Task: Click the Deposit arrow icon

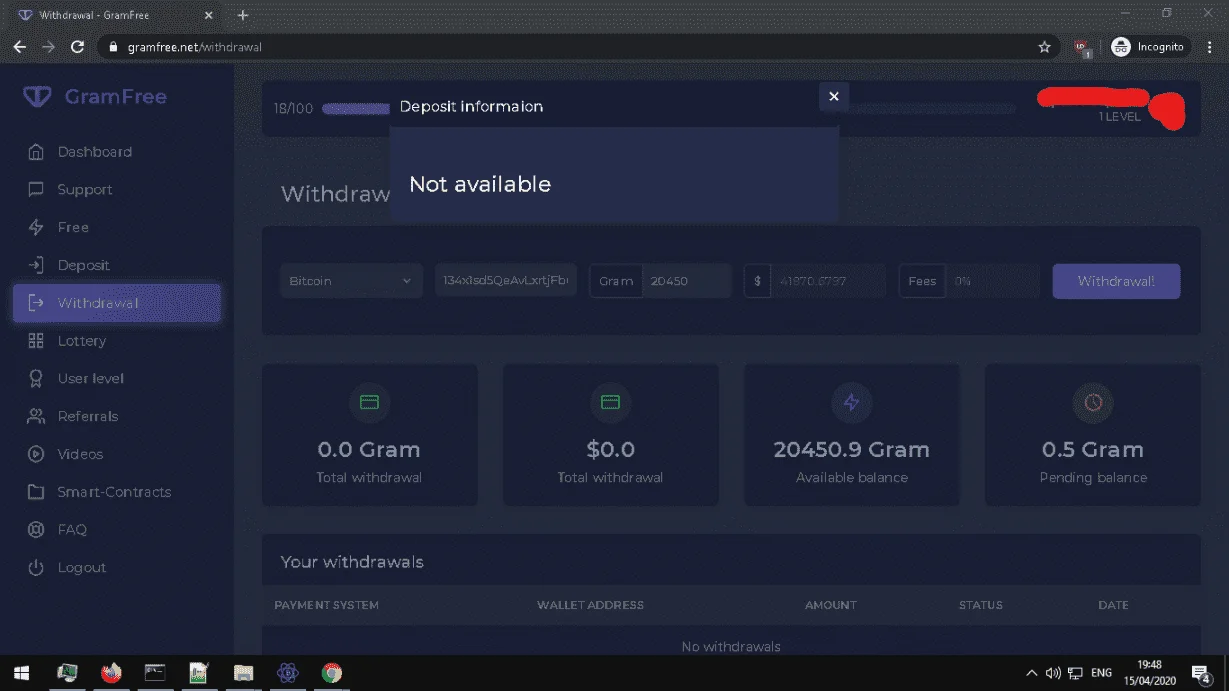Action: coord(36,265)
